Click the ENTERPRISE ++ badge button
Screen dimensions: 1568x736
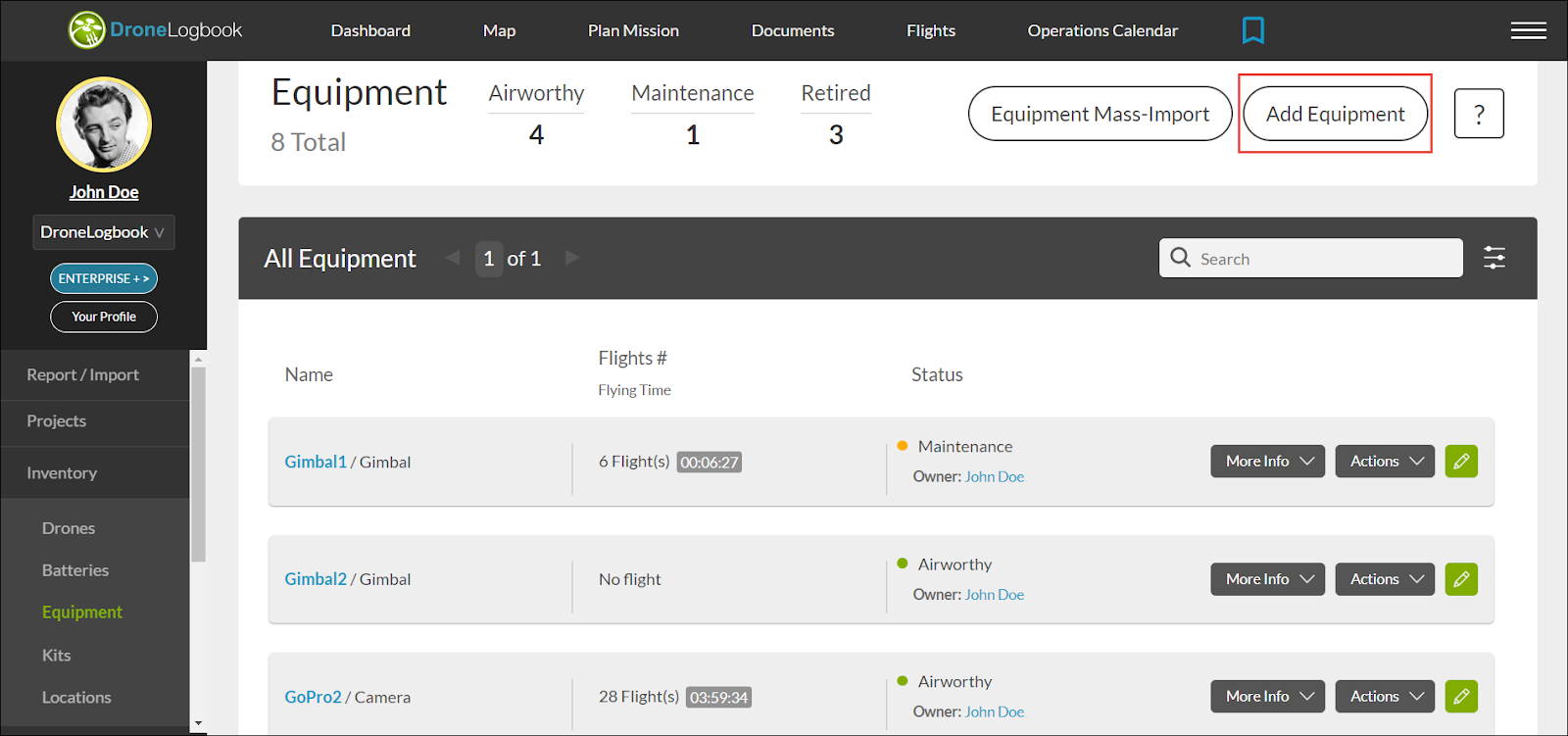[104, 278]
